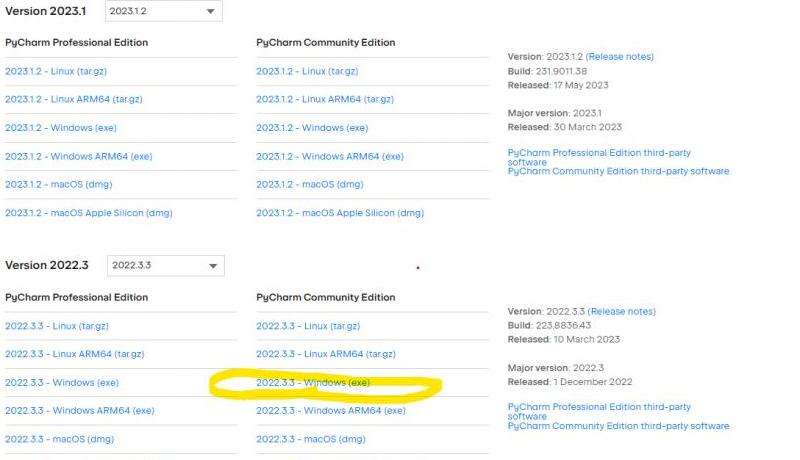Select the 'Version 2022.3' heading text

click(47, 265)
